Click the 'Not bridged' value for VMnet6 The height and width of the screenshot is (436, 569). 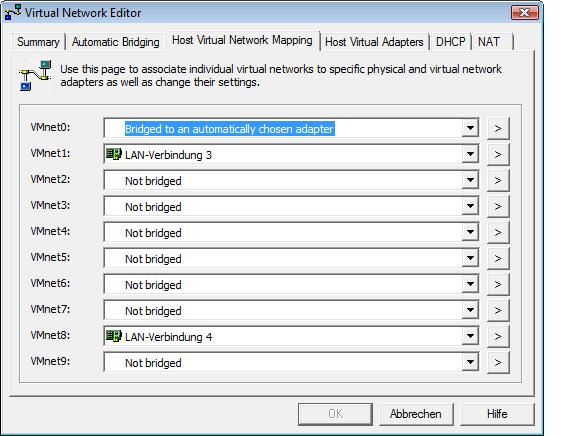click(x=153, y=285)
